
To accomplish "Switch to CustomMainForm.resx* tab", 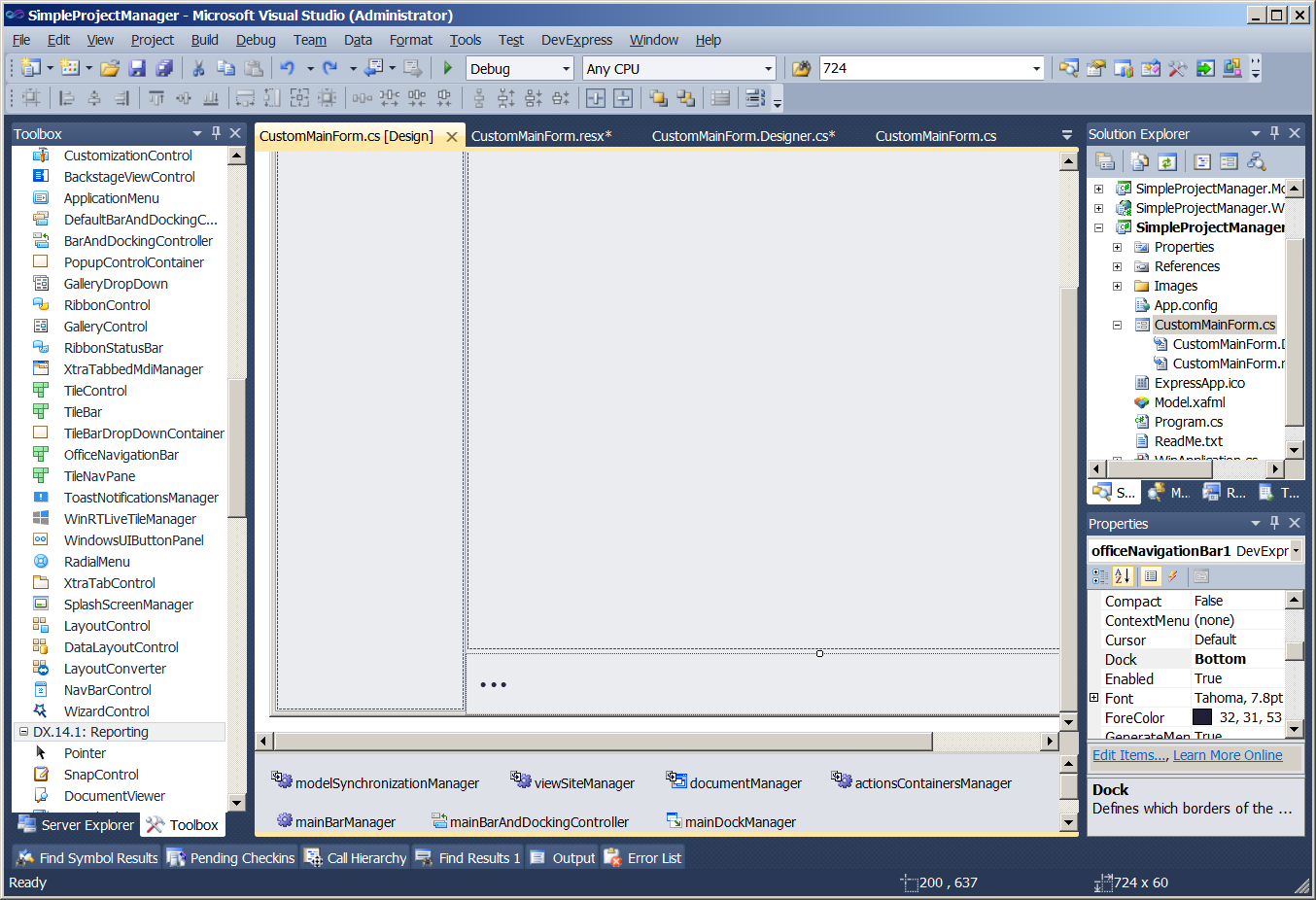I will point(541,136).
